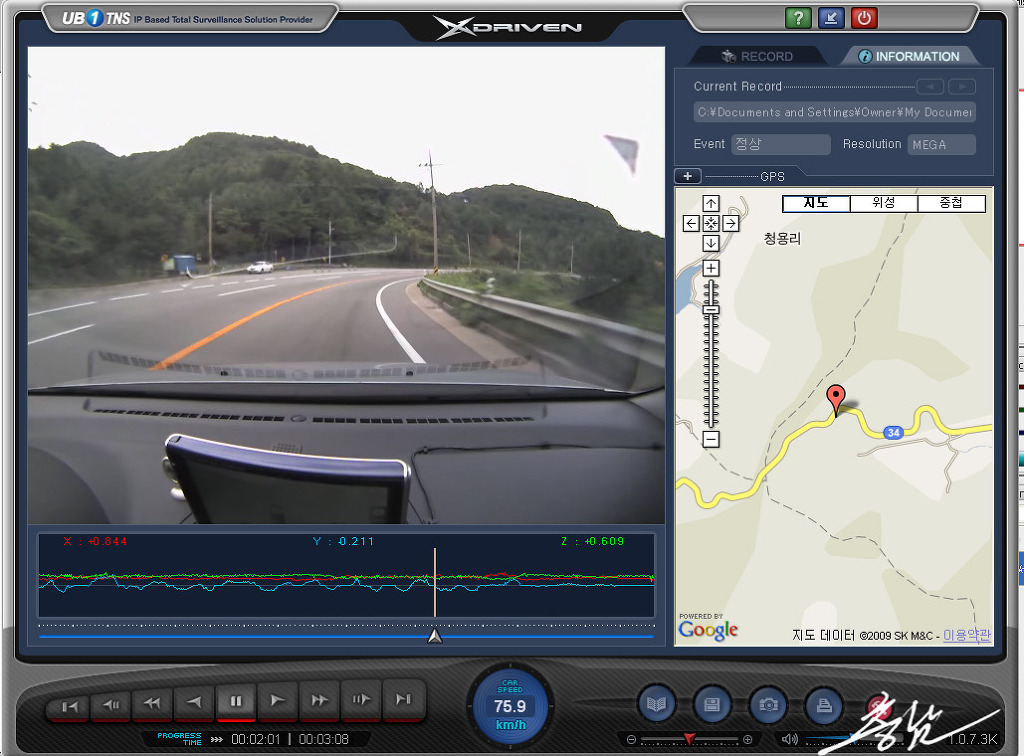Pan the map up with the arrow

click(x=711, y=204)
